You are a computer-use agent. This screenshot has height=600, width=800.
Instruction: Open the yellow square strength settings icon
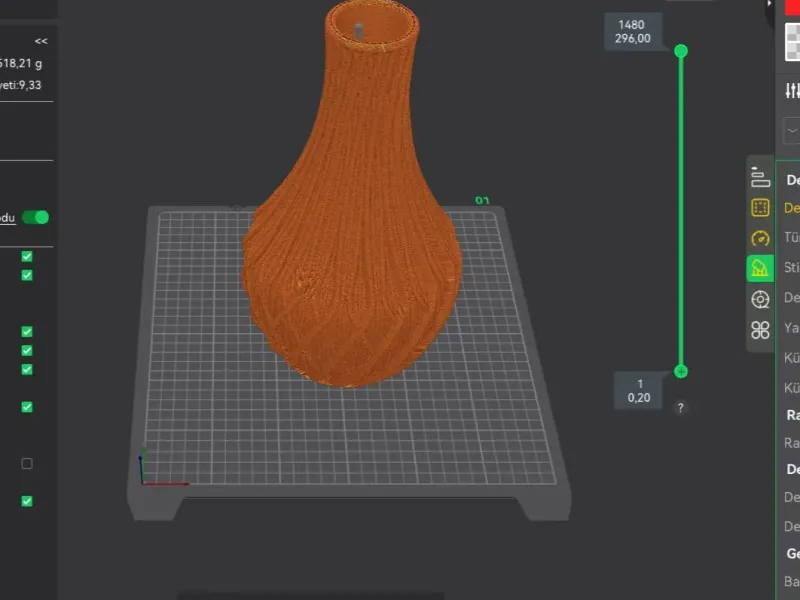click(760, 208)
